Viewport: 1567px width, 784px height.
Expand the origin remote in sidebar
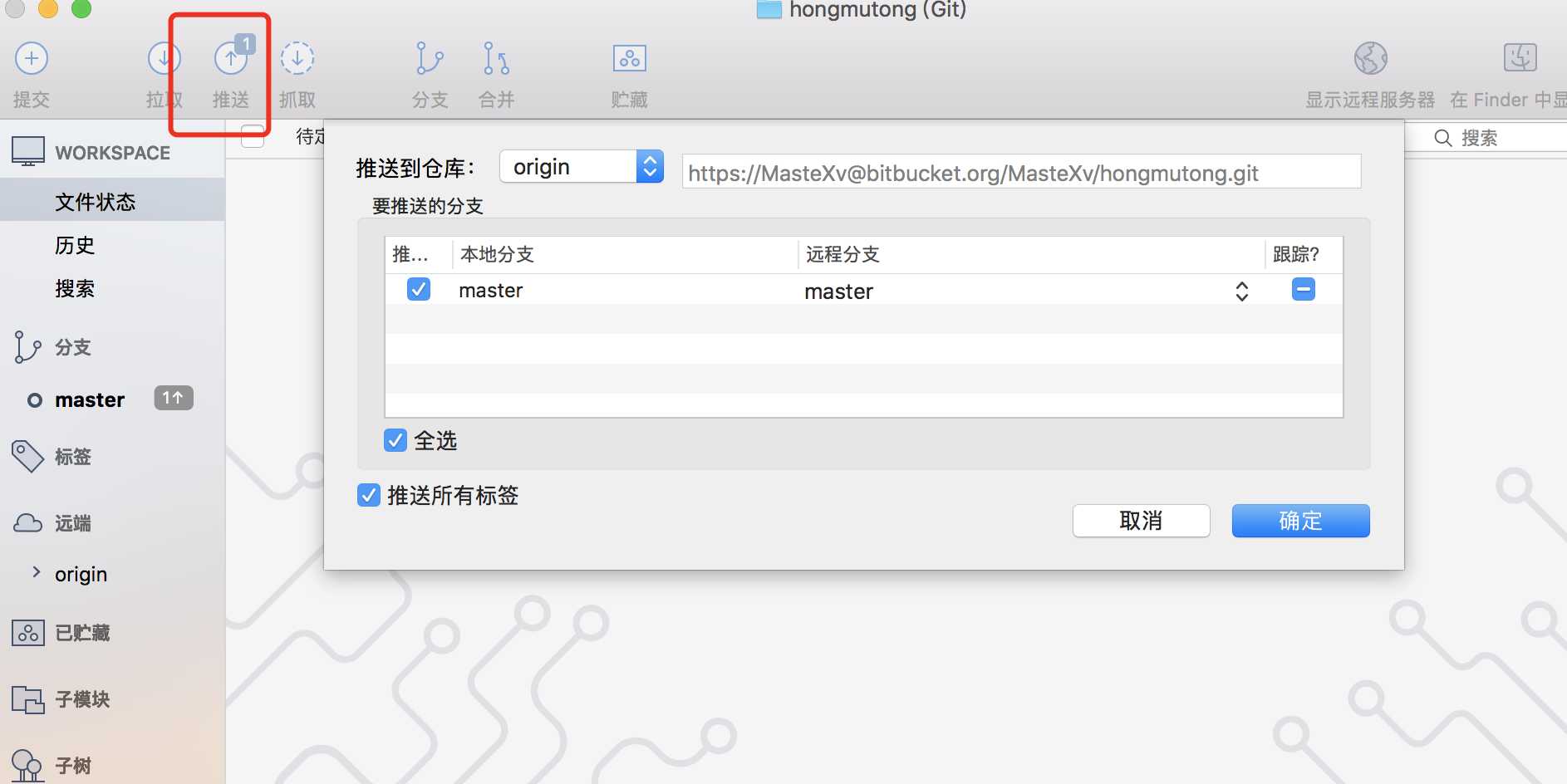pyautogui.click(x=36, y=572)
